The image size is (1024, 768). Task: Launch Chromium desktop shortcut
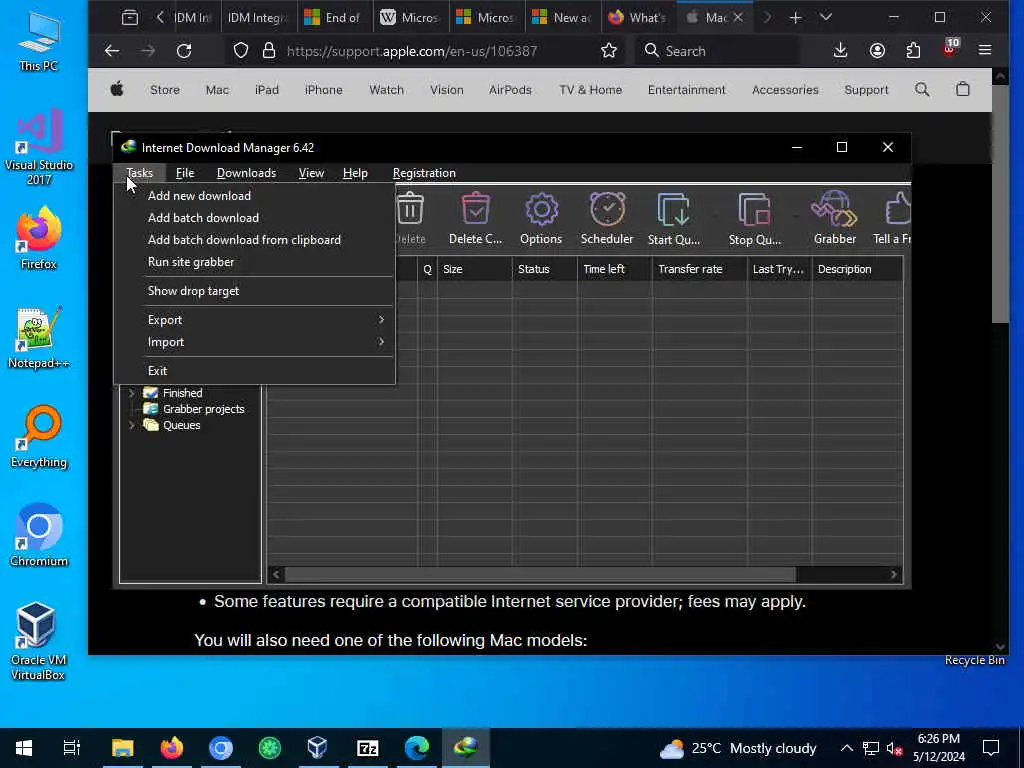tap(39, 536)
